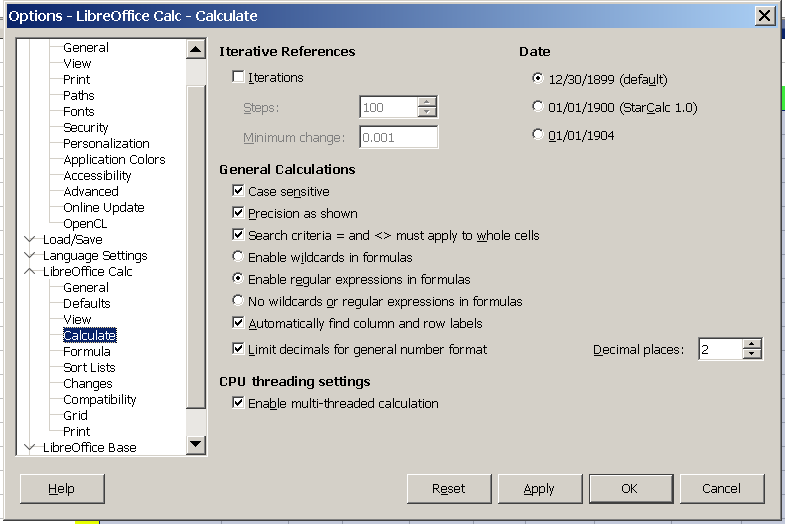Collapse the LibreOffice Calc node

click(30, 271)
